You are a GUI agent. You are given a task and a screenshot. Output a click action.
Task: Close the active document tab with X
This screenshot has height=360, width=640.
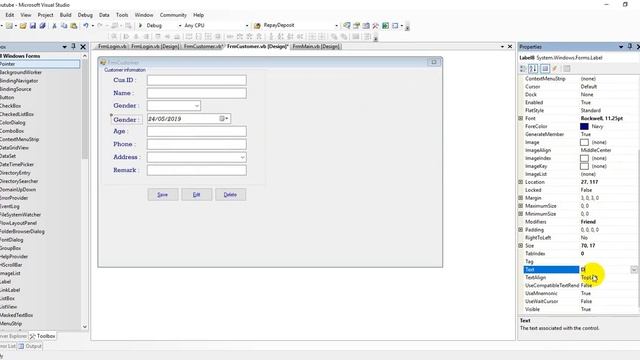click(510, 47)
